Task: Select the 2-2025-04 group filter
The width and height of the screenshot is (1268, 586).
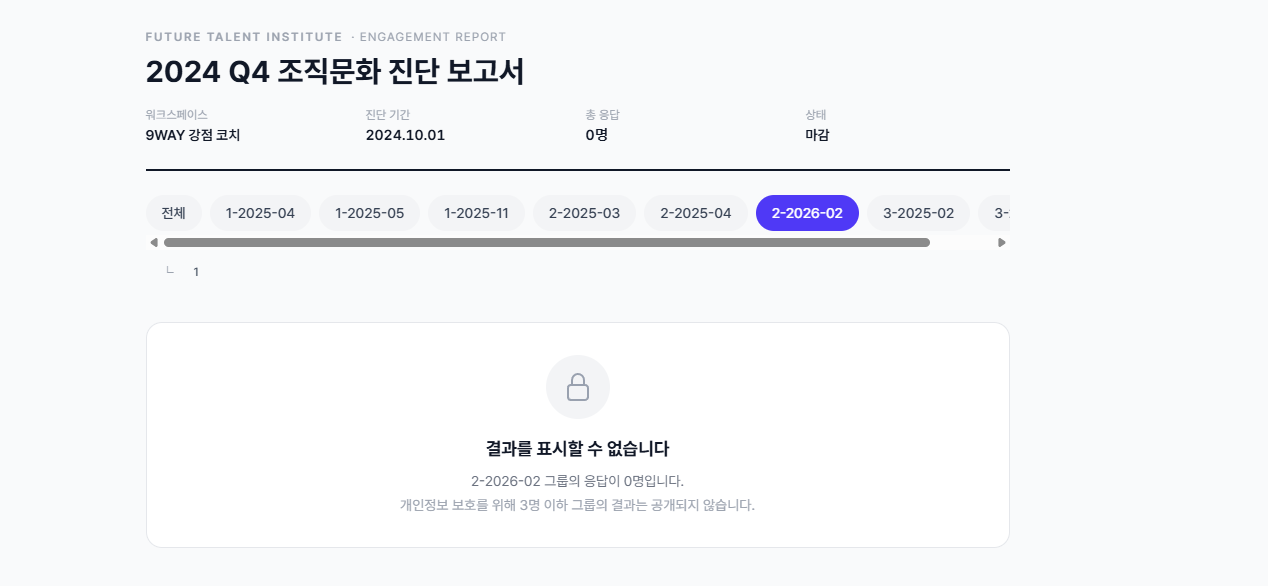Action: pyautogui.click(x=695, y=212)
